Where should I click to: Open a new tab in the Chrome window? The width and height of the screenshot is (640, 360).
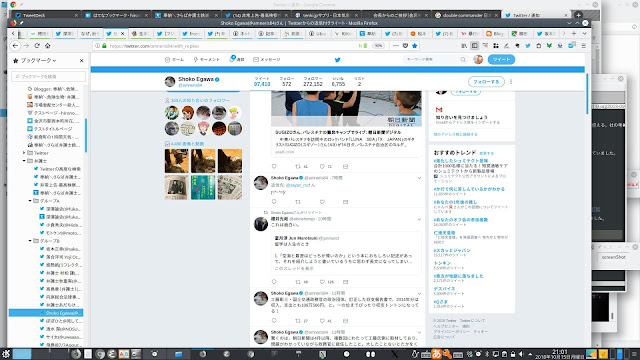pyautogui.click(x=578, y=15)
